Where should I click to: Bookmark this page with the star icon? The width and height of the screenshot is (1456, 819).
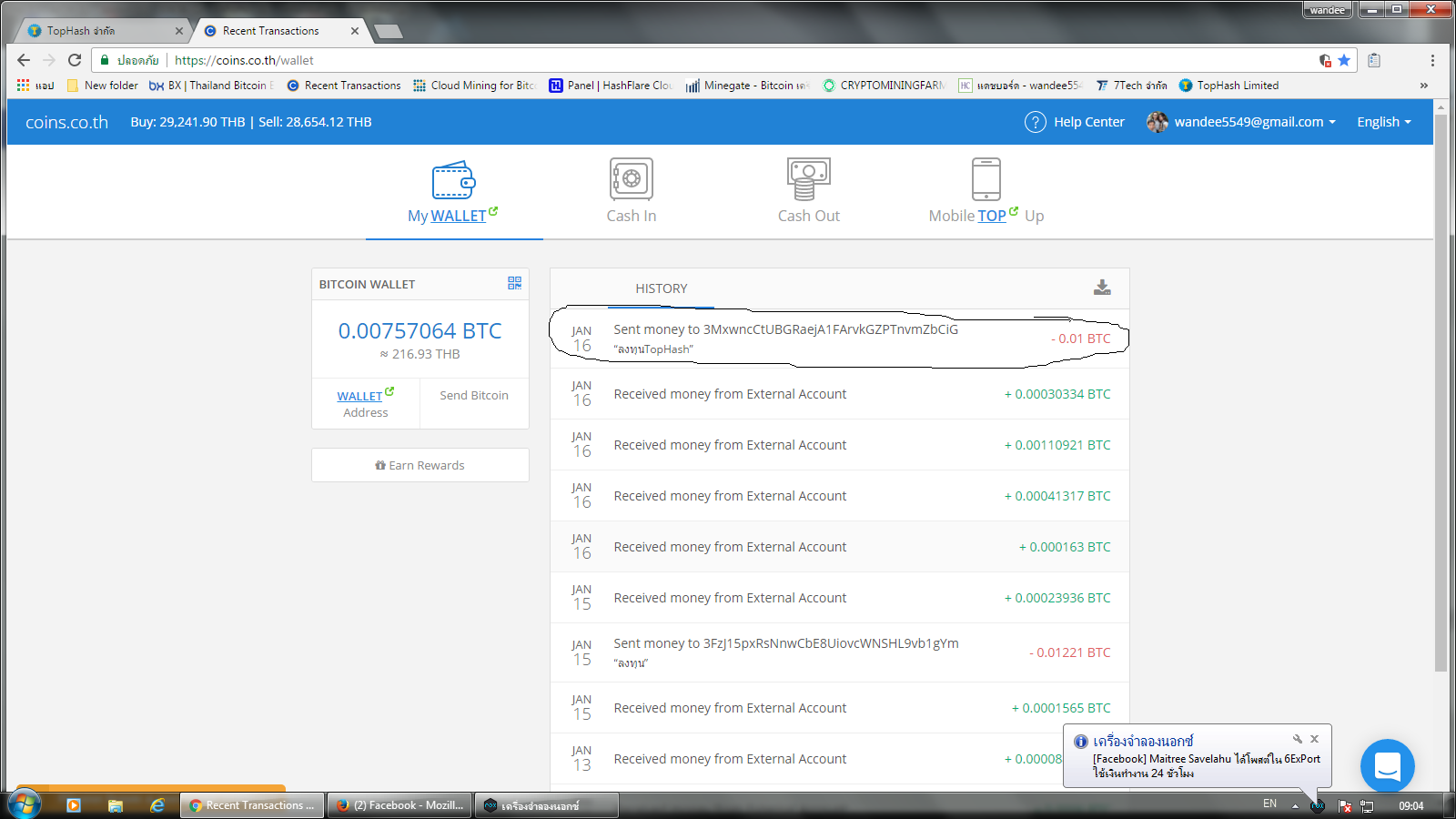[x=1344, y=60]
